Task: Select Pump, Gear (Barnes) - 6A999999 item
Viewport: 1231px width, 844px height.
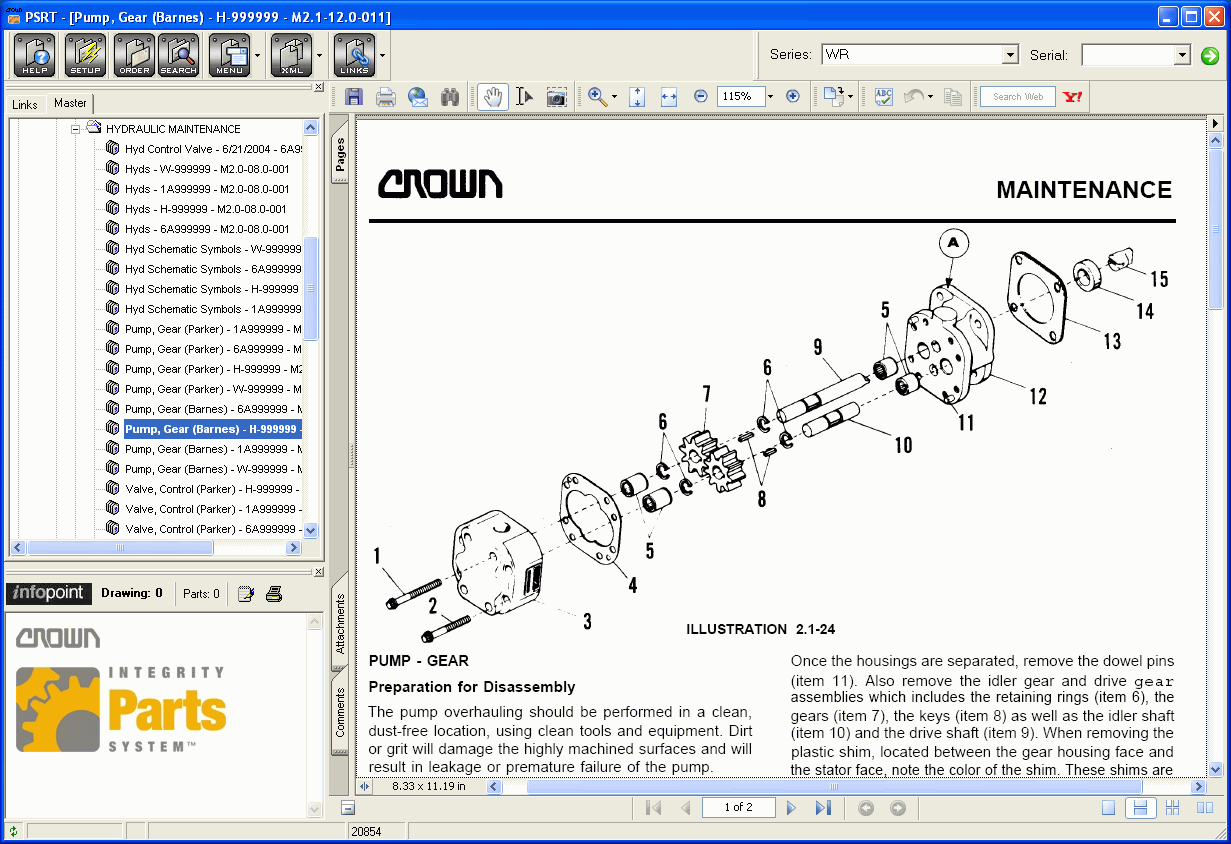Action: tap(213, 409)
